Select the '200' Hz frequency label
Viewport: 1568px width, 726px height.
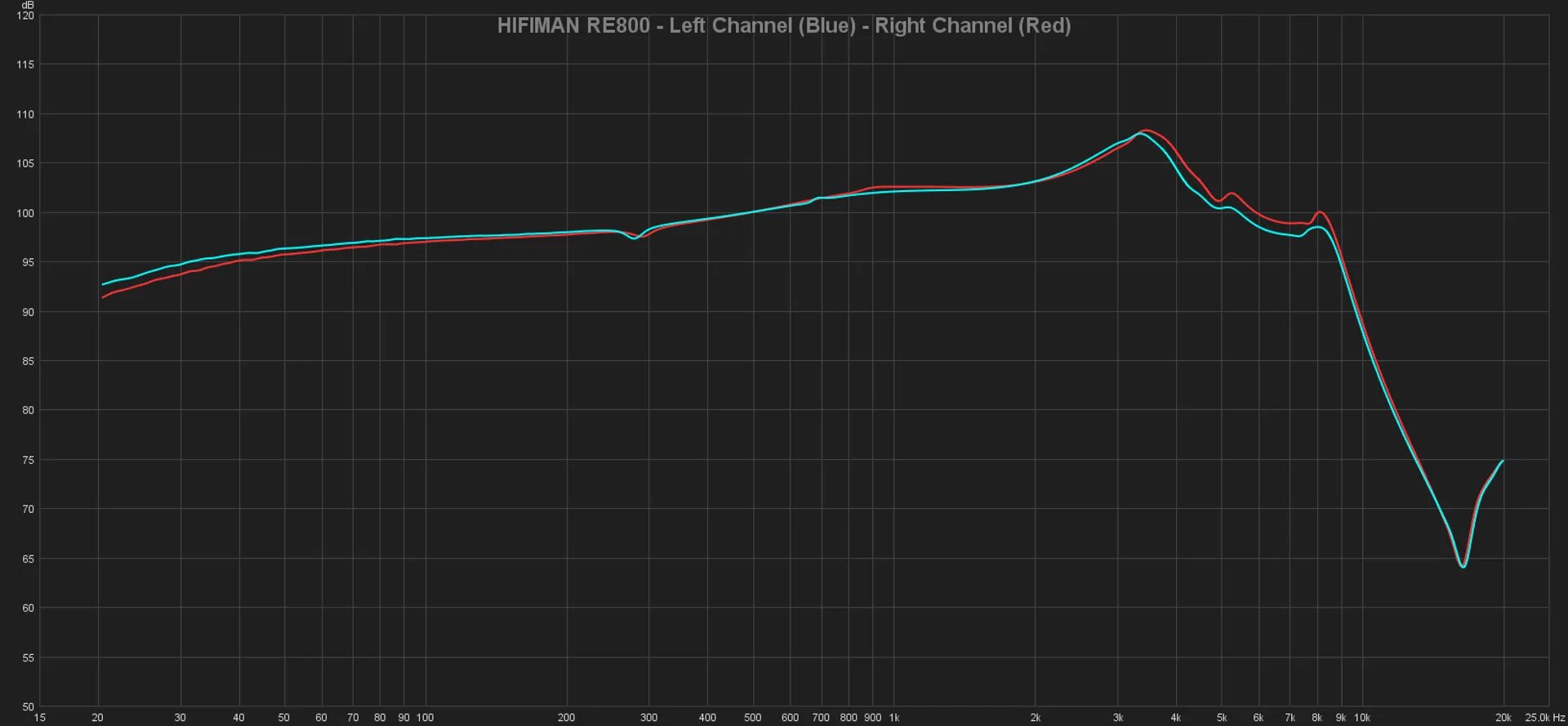(x=566, y=718)
